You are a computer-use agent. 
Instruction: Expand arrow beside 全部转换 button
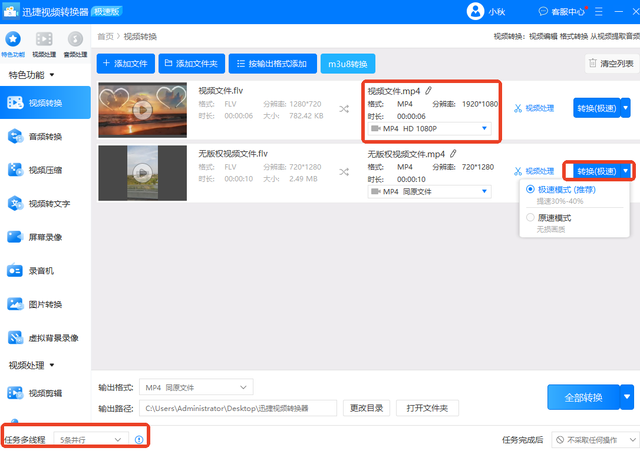click(x=627, y=397)
